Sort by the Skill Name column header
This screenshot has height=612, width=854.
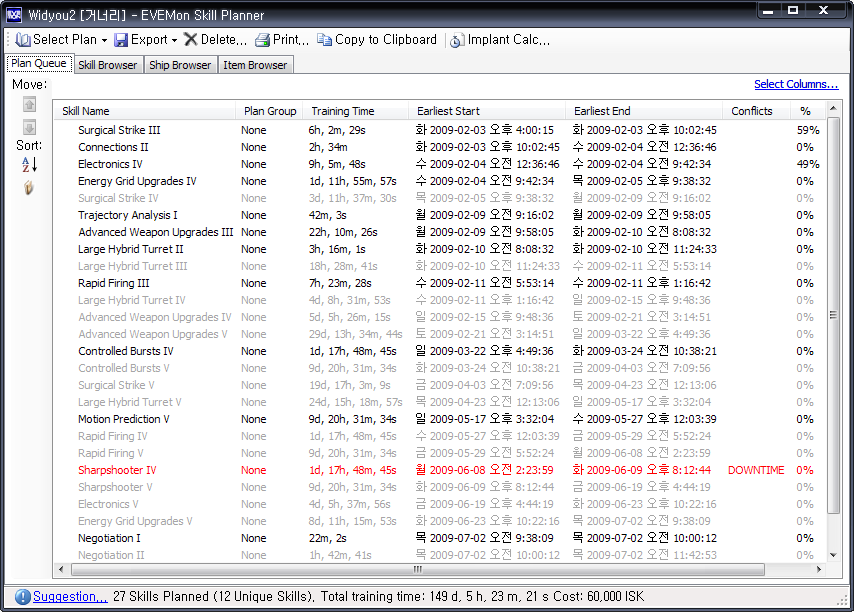[x=145, y=111]
